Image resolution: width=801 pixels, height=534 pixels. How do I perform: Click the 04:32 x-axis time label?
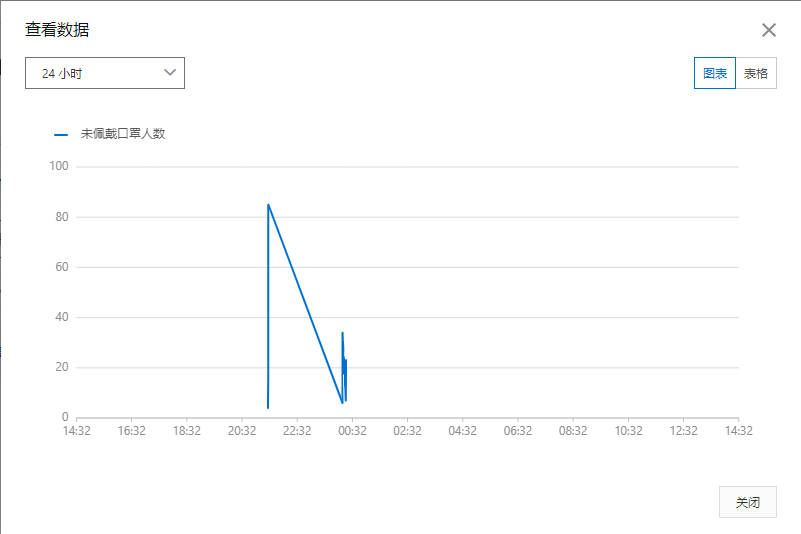pos(463,430)
